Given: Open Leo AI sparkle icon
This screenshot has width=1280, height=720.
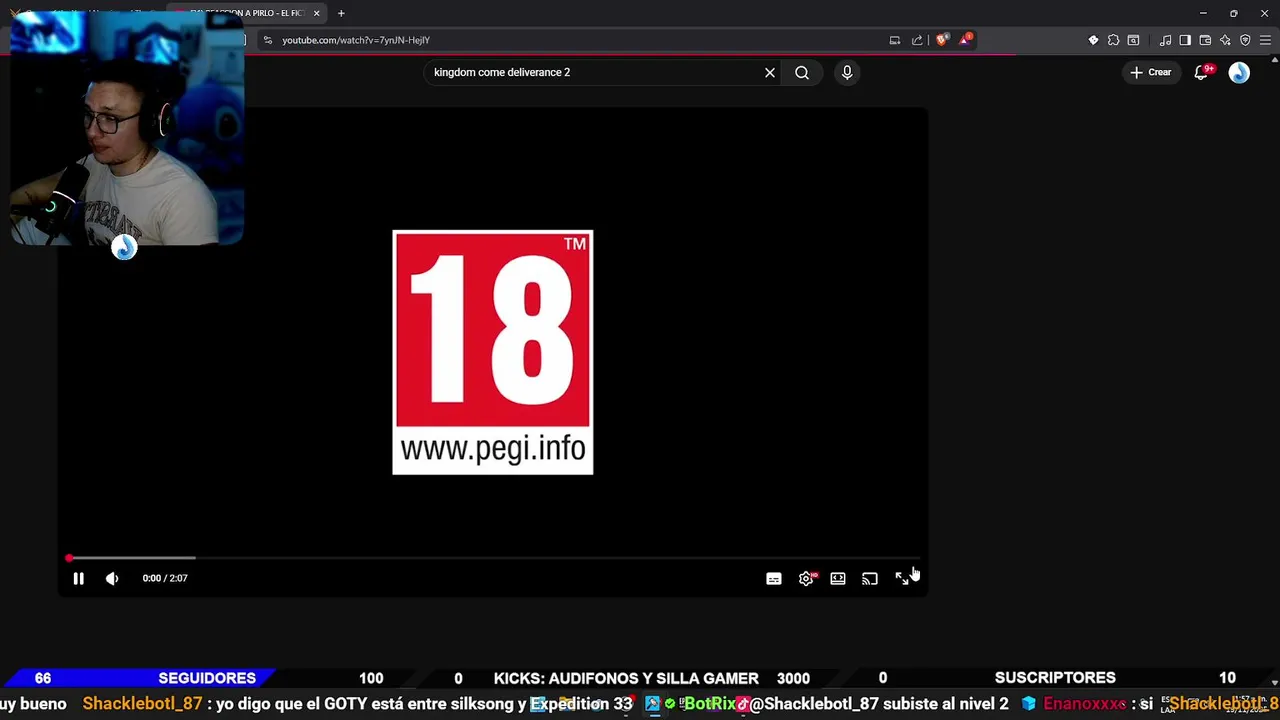Looking at the screenshot, I should pos(1225,40).
